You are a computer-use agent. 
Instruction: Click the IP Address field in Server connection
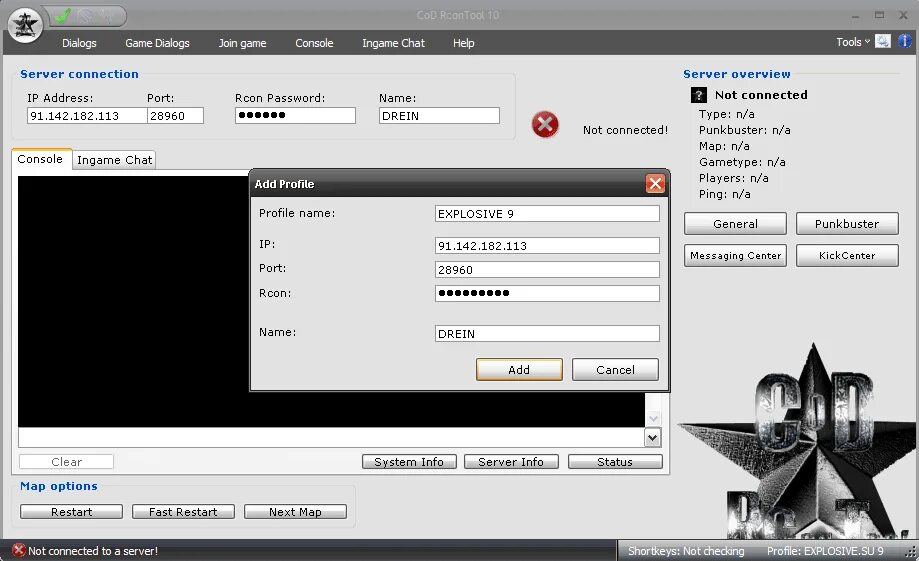point(87,115)
